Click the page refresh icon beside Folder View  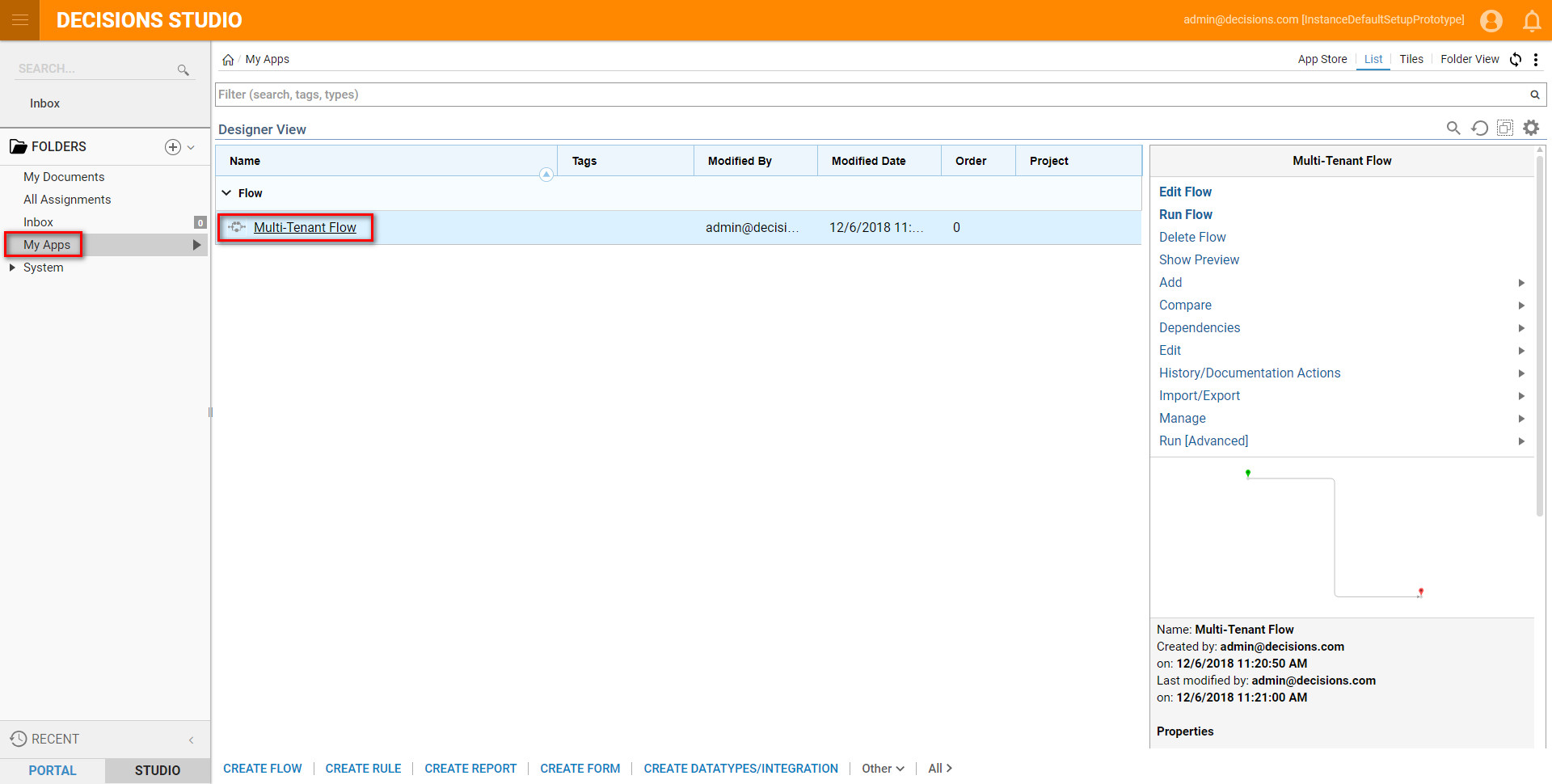(x=1516, y=59)
